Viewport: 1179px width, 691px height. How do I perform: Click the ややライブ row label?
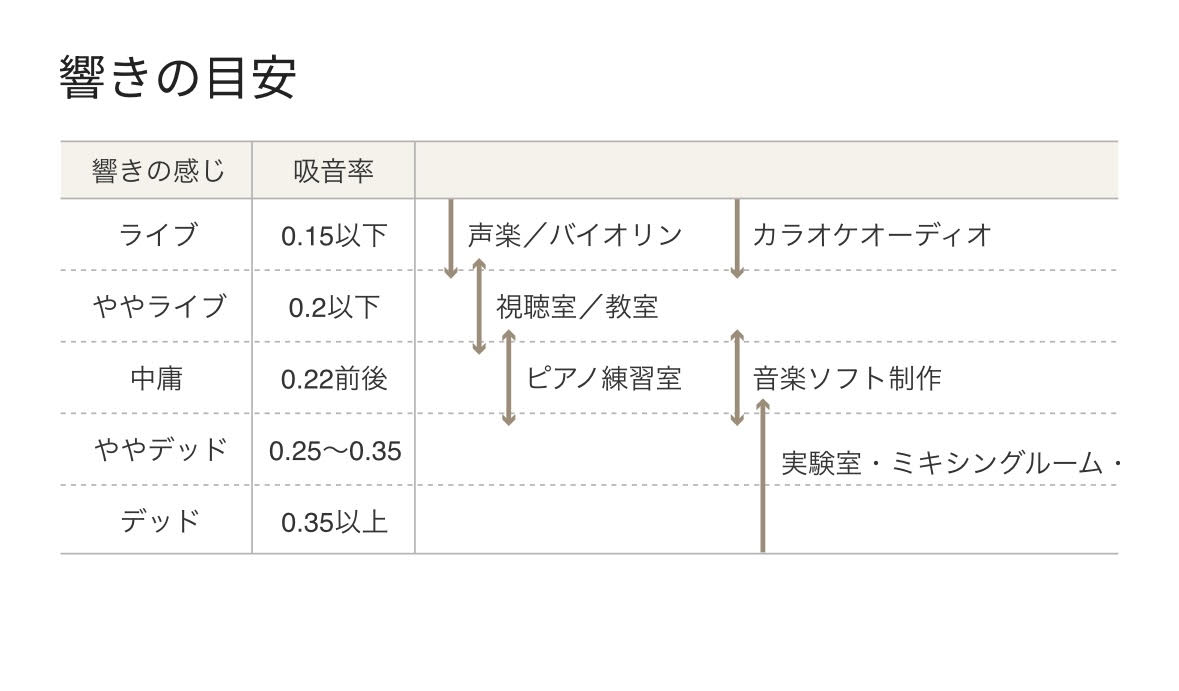click(x=159, y=306)
